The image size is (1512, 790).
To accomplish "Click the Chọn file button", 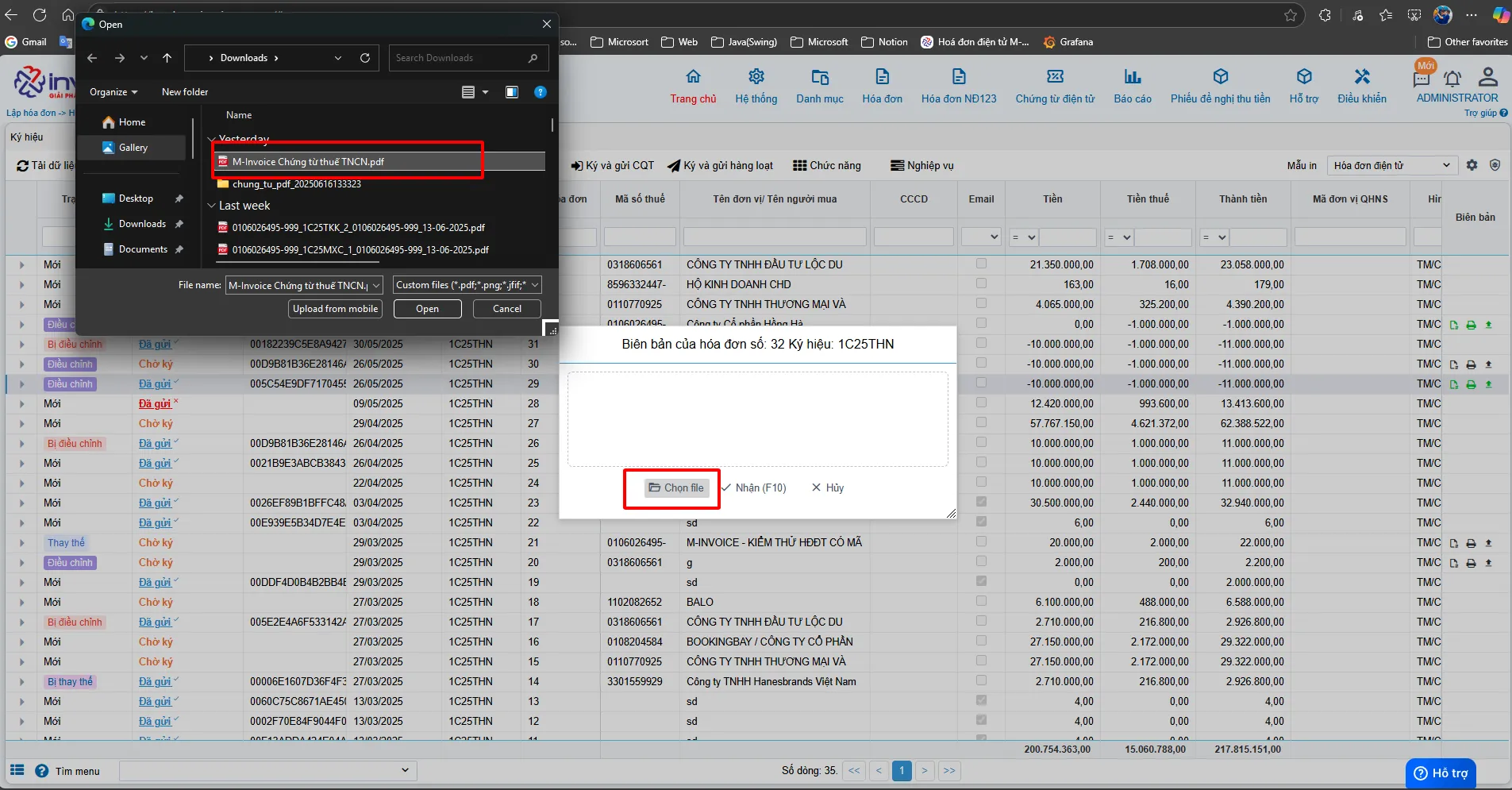I will point(675,487).
